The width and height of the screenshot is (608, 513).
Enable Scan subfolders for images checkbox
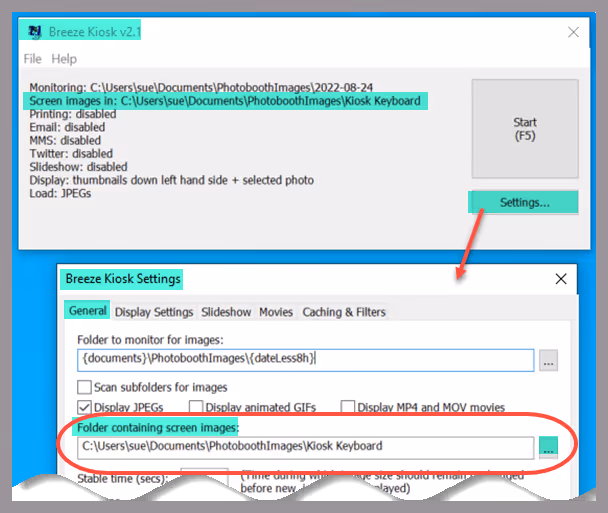[x=85, y=387]
